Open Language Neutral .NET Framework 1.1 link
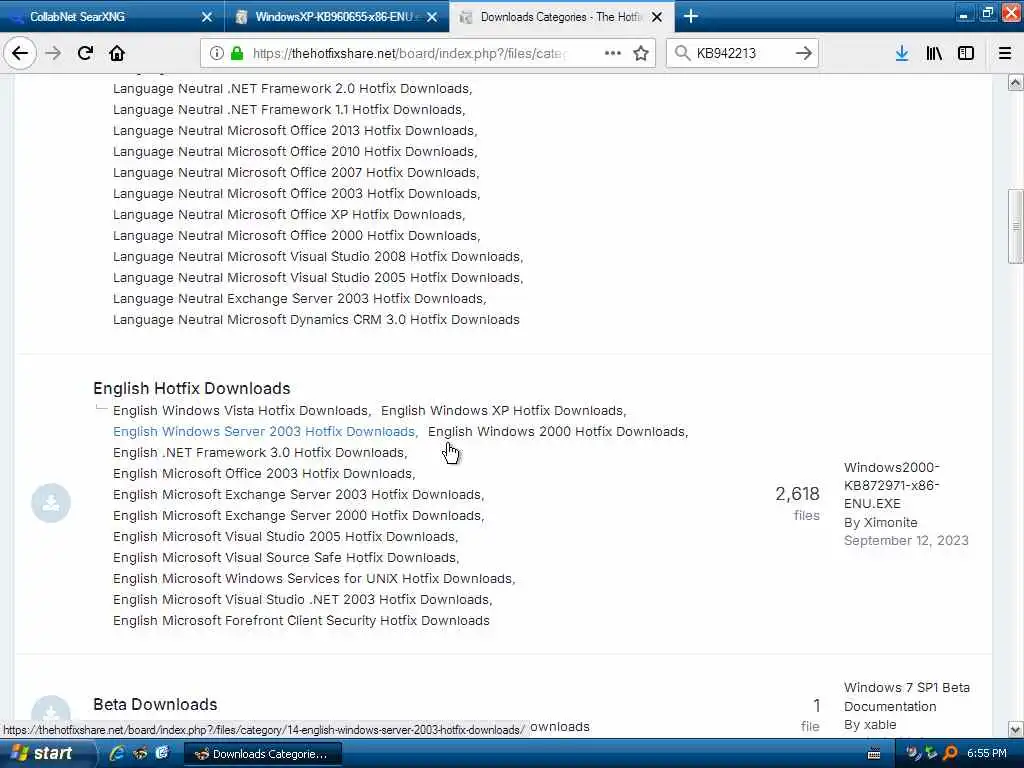1024x768 pixels. click(287, 109)
